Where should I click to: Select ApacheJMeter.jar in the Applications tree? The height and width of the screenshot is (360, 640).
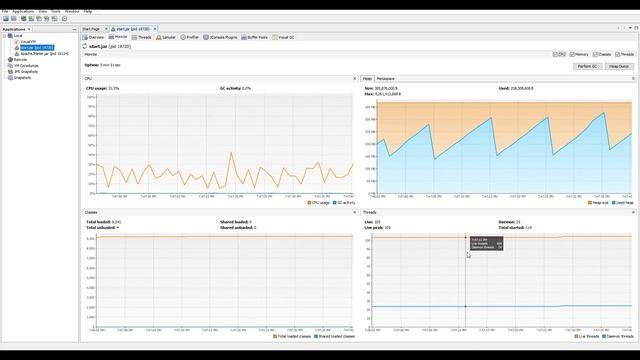tap(44, 53)
